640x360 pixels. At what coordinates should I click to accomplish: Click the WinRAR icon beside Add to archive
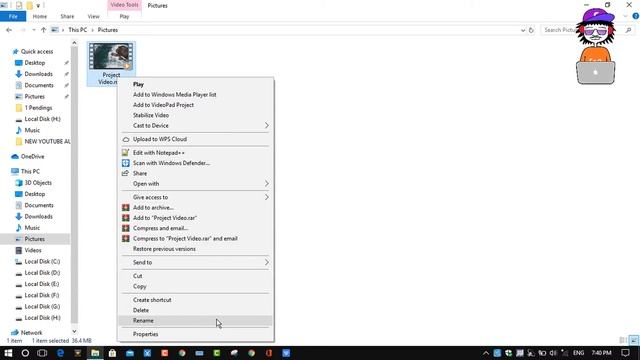pos(126,207)
